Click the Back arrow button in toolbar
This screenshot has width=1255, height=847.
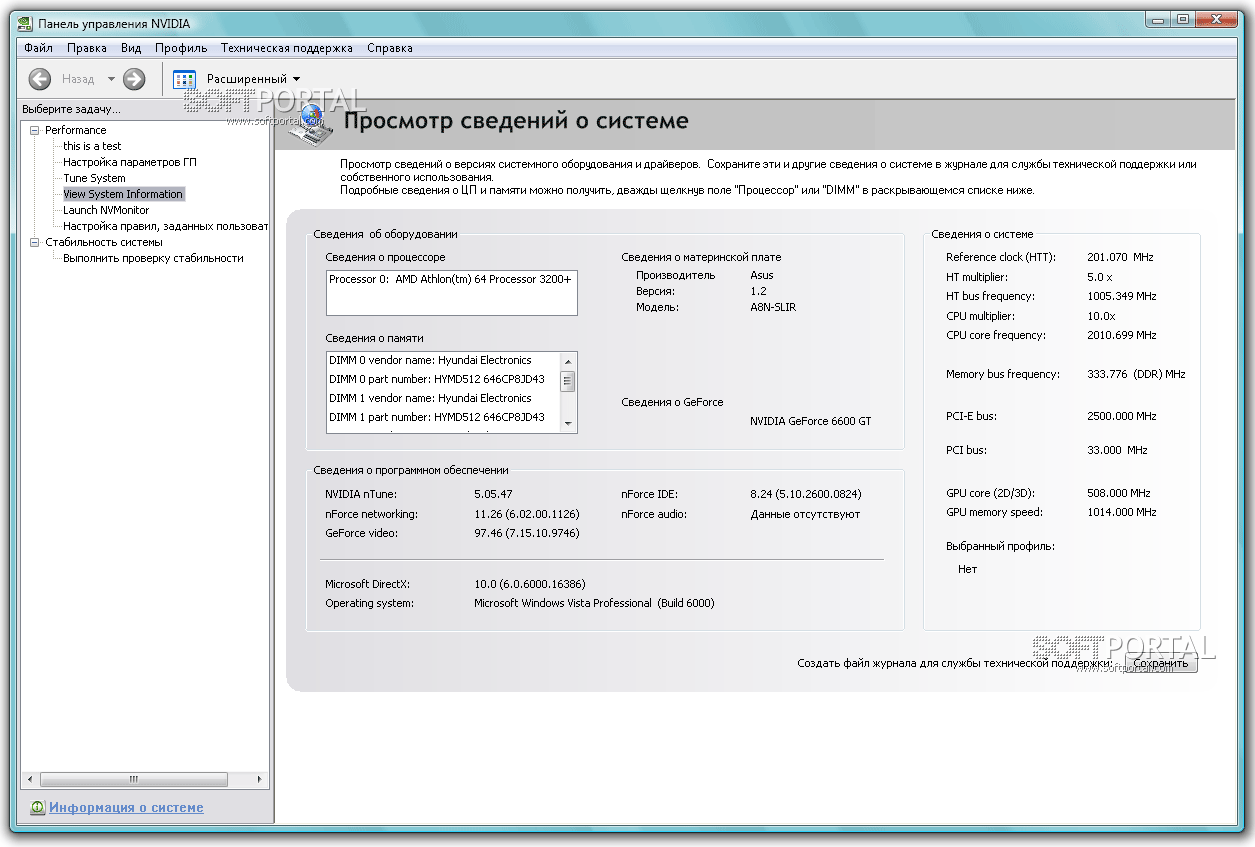click(x=40, y=79)
